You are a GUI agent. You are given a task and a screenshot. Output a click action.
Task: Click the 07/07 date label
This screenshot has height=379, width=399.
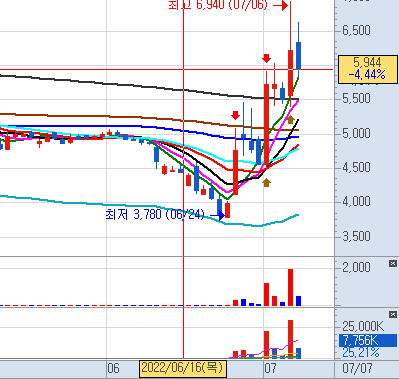pos(357,368)
